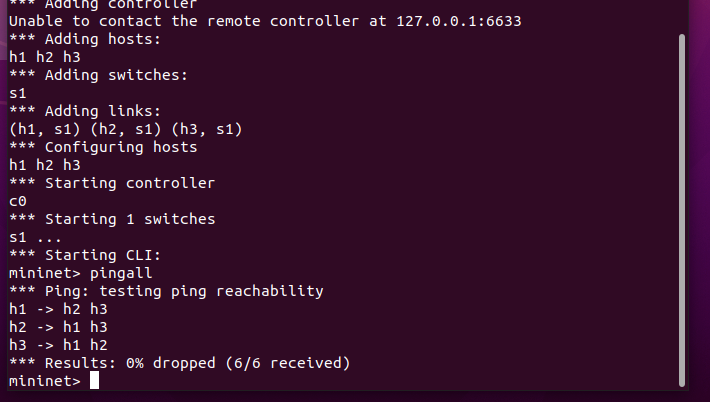Click the '*** Configuring hosts' line
This screenshot has height=402, width=710.
point(102,147)
